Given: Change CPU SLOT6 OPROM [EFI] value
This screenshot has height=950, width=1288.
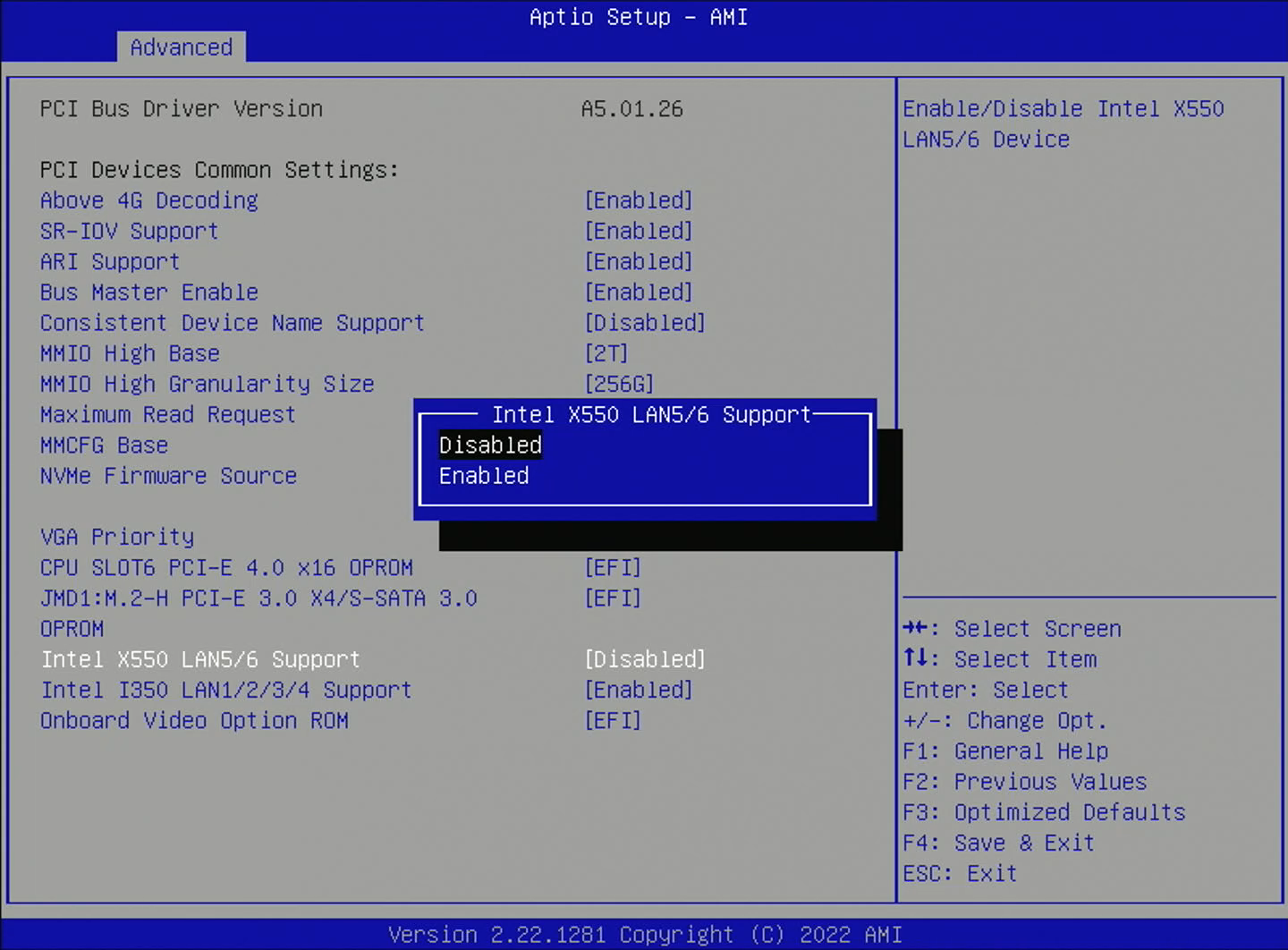Looking at the screenshot, I should click(613, 568).
